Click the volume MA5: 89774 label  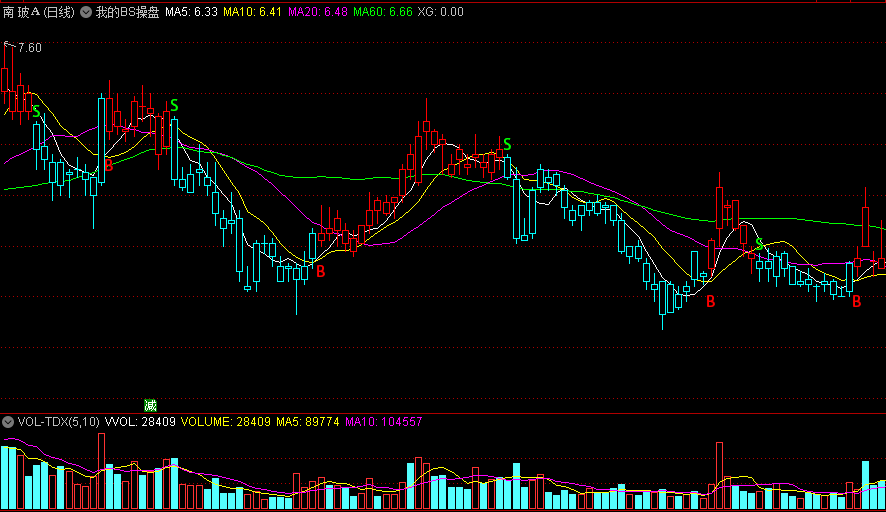307,422
